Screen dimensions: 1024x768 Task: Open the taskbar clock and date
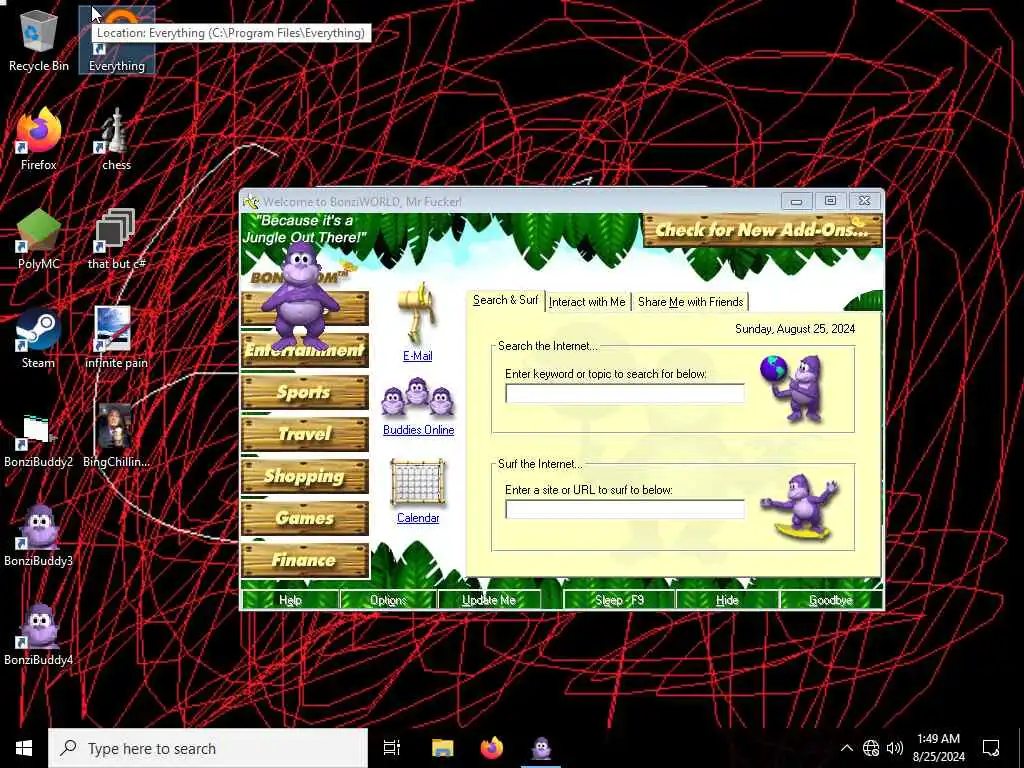pyautogui.click(x=938, y=748)
